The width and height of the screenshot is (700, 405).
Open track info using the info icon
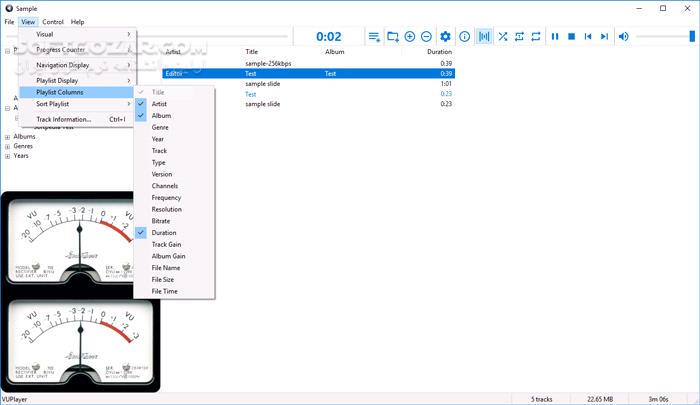(x=465, y=37)
